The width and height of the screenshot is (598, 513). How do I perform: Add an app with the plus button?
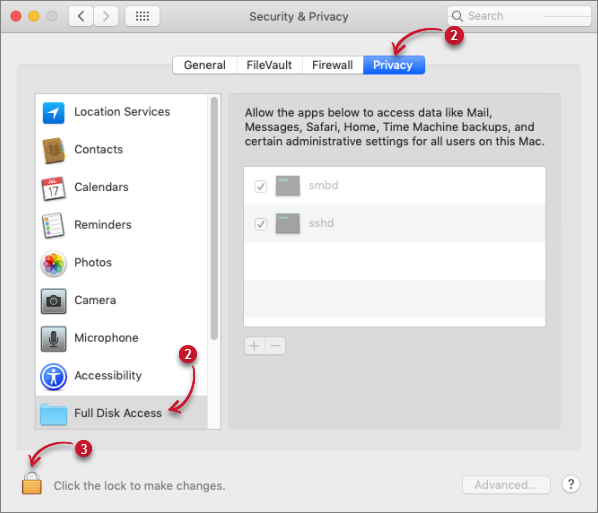pos(254,346)
